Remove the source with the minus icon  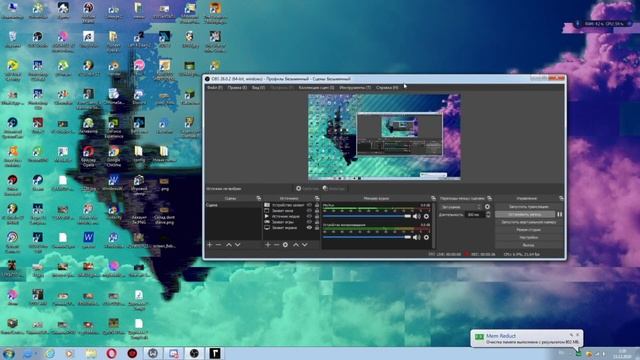coord(276,244)
